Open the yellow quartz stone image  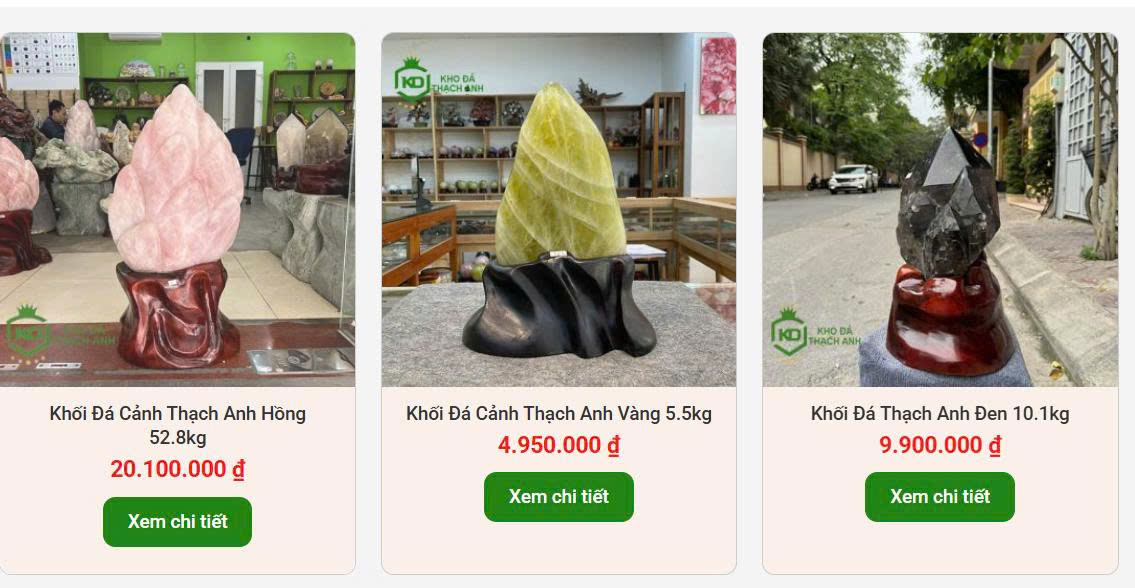click(559, 210)
